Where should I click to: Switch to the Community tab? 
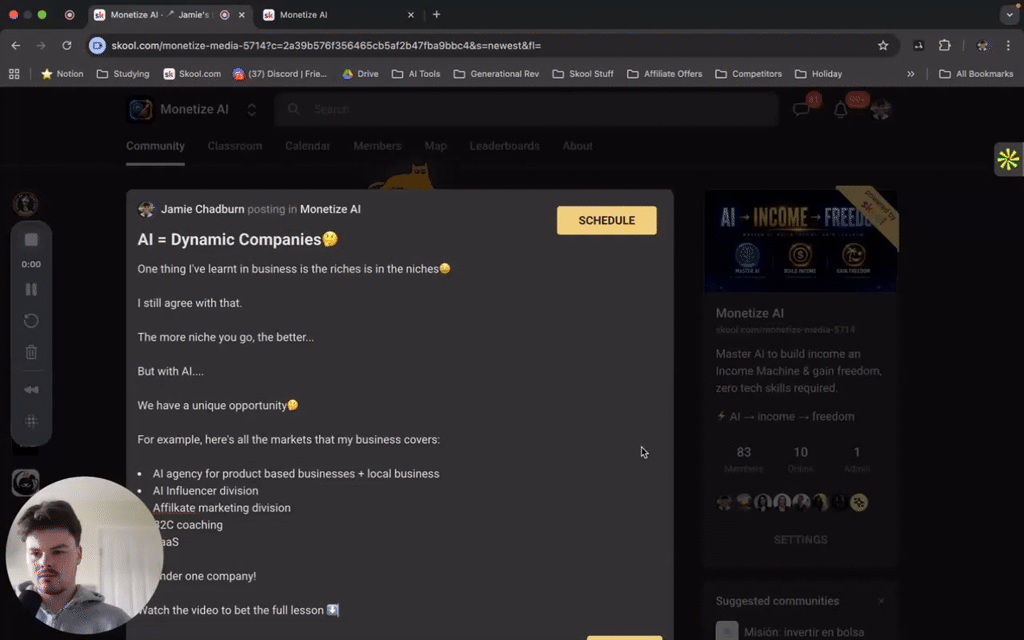155,146
